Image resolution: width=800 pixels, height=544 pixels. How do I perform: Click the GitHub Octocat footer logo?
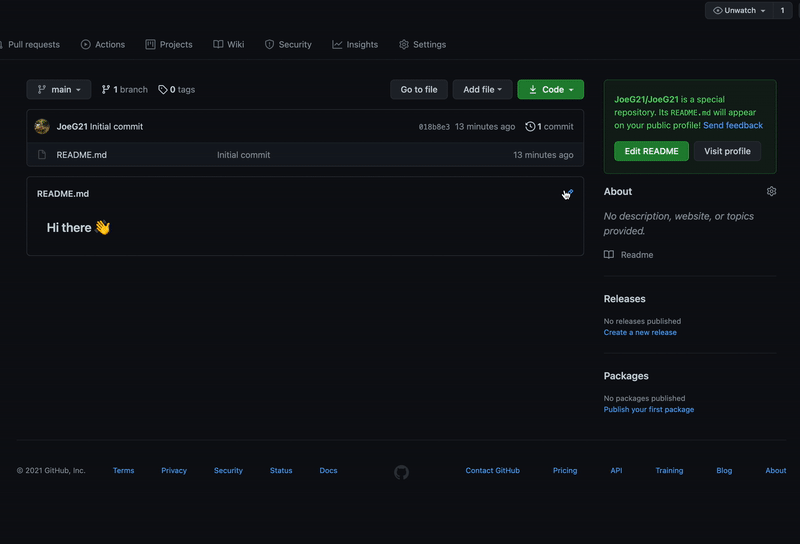tap(402, 472)
